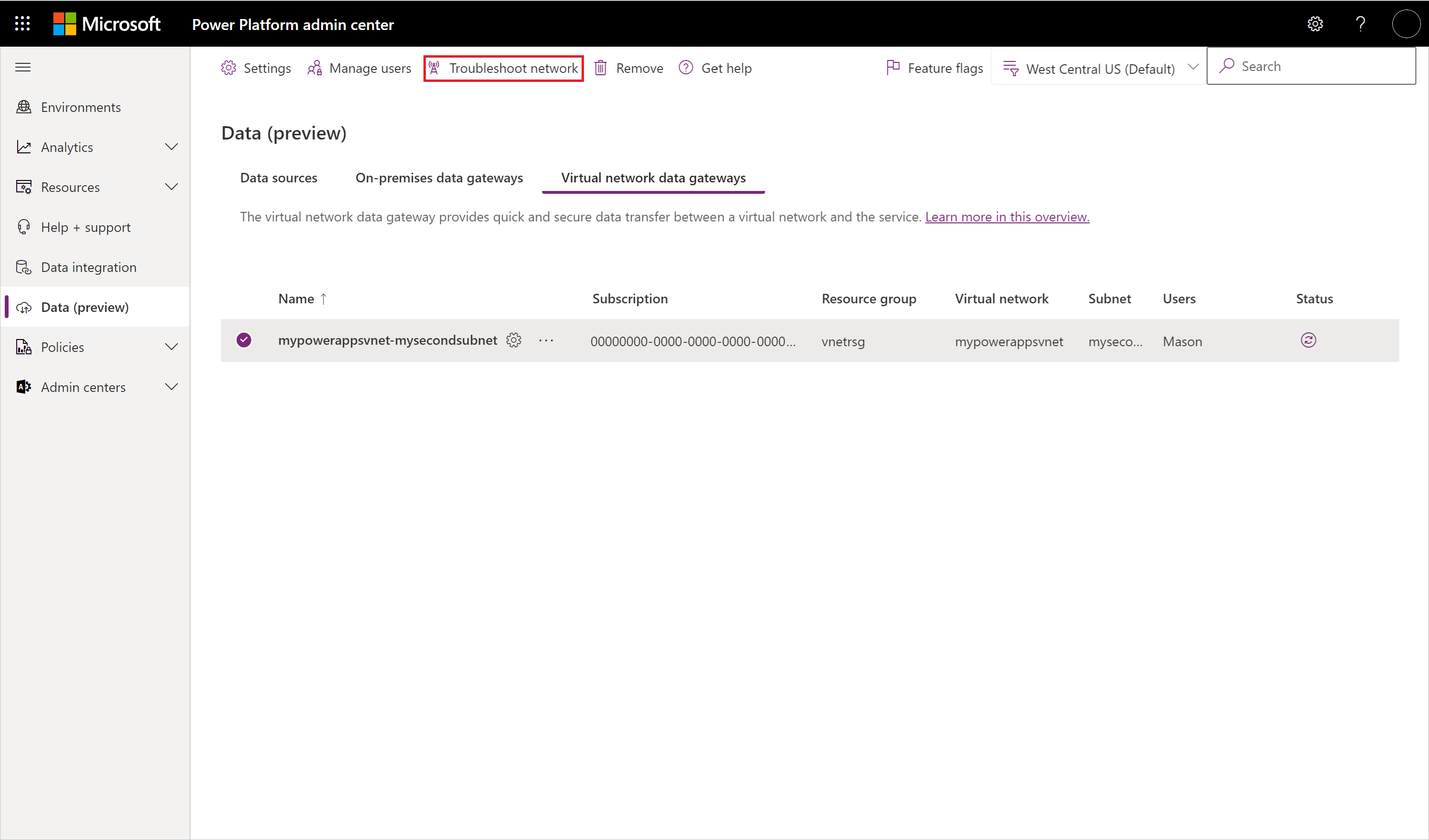Click the Settings gear in command bar
This screenshot has width=1429, height=840.
click(229, 68)
